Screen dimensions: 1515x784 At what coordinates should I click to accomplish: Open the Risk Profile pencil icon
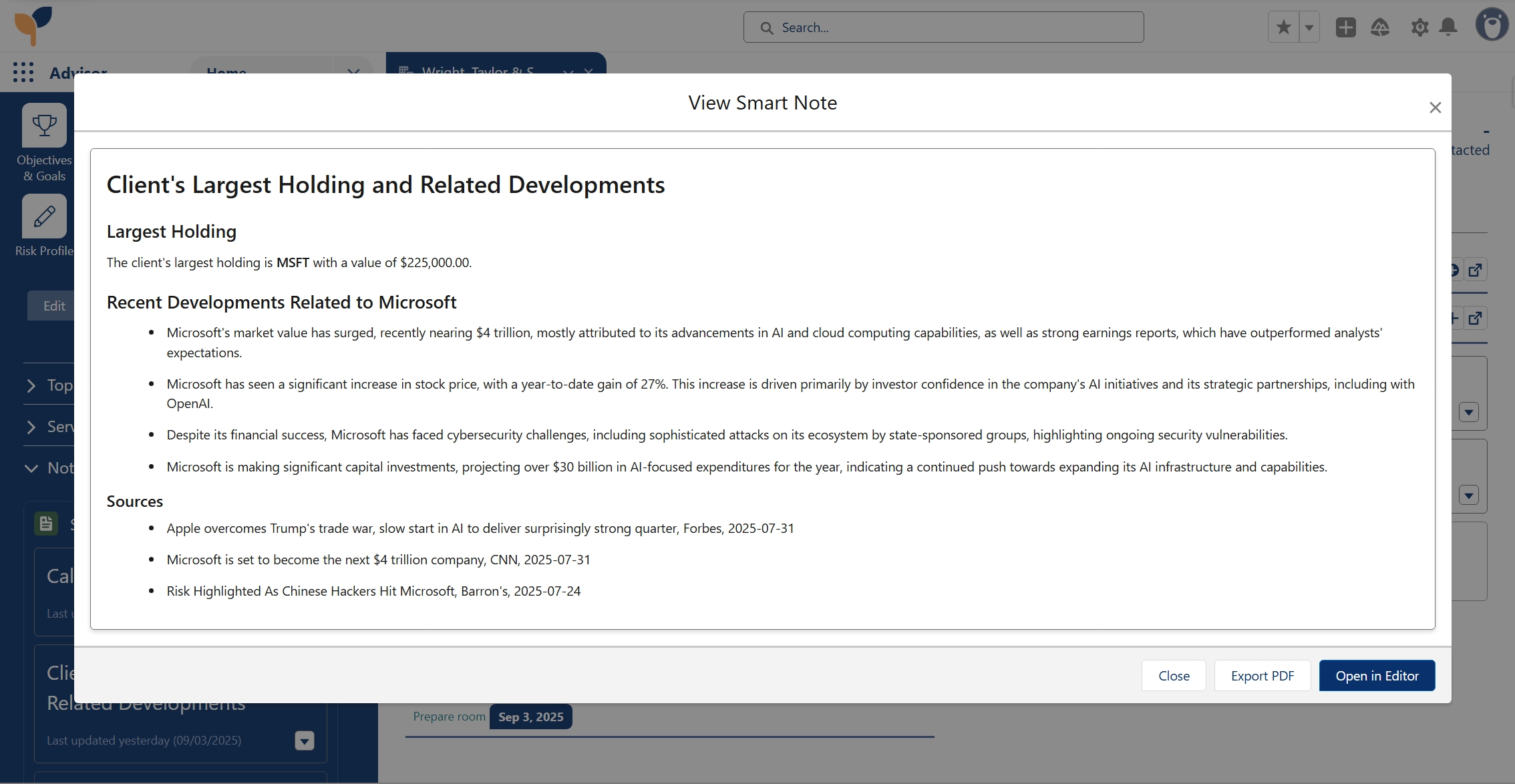tap(44, 216)
